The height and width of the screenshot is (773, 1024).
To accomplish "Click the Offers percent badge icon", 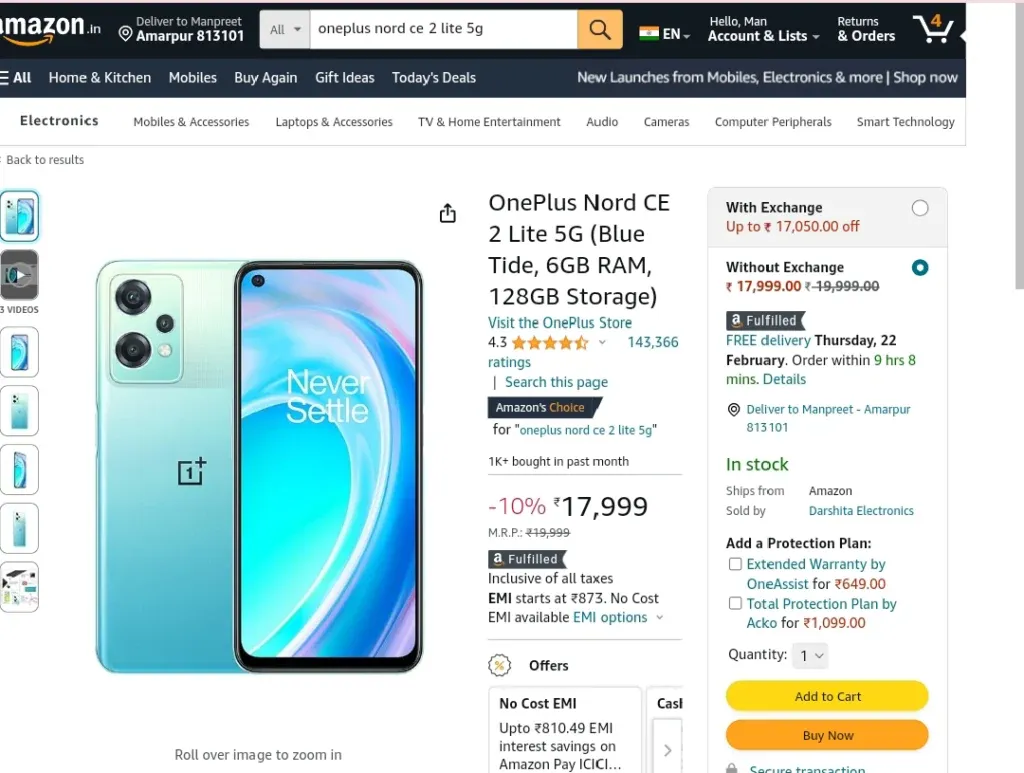I will (x=500, y=665).
